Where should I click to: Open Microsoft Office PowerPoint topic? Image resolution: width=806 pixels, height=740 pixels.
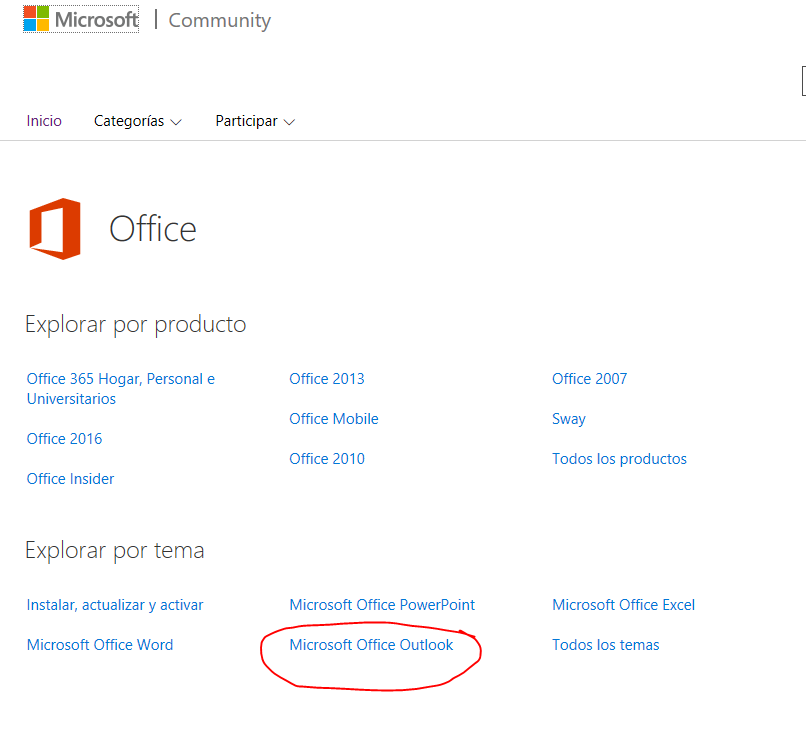[382, 605]
